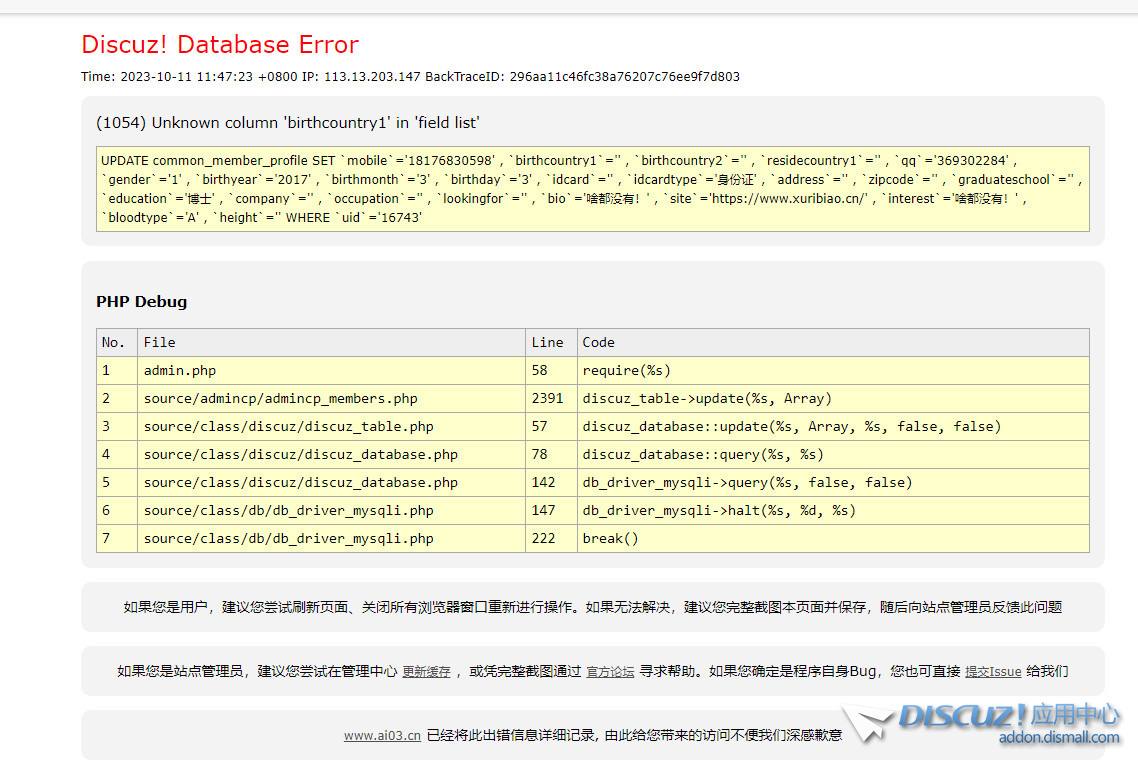
Task: Open the www.ai03.cn site link
Action: (x=382, y=735)
